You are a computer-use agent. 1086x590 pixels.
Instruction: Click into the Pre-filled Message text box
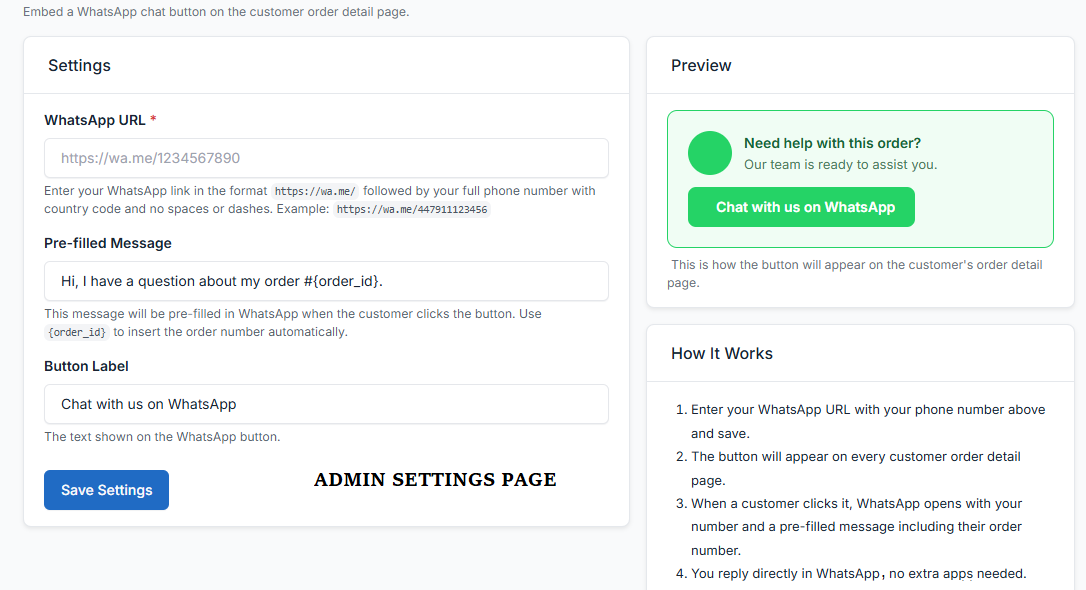pos(326,281)
